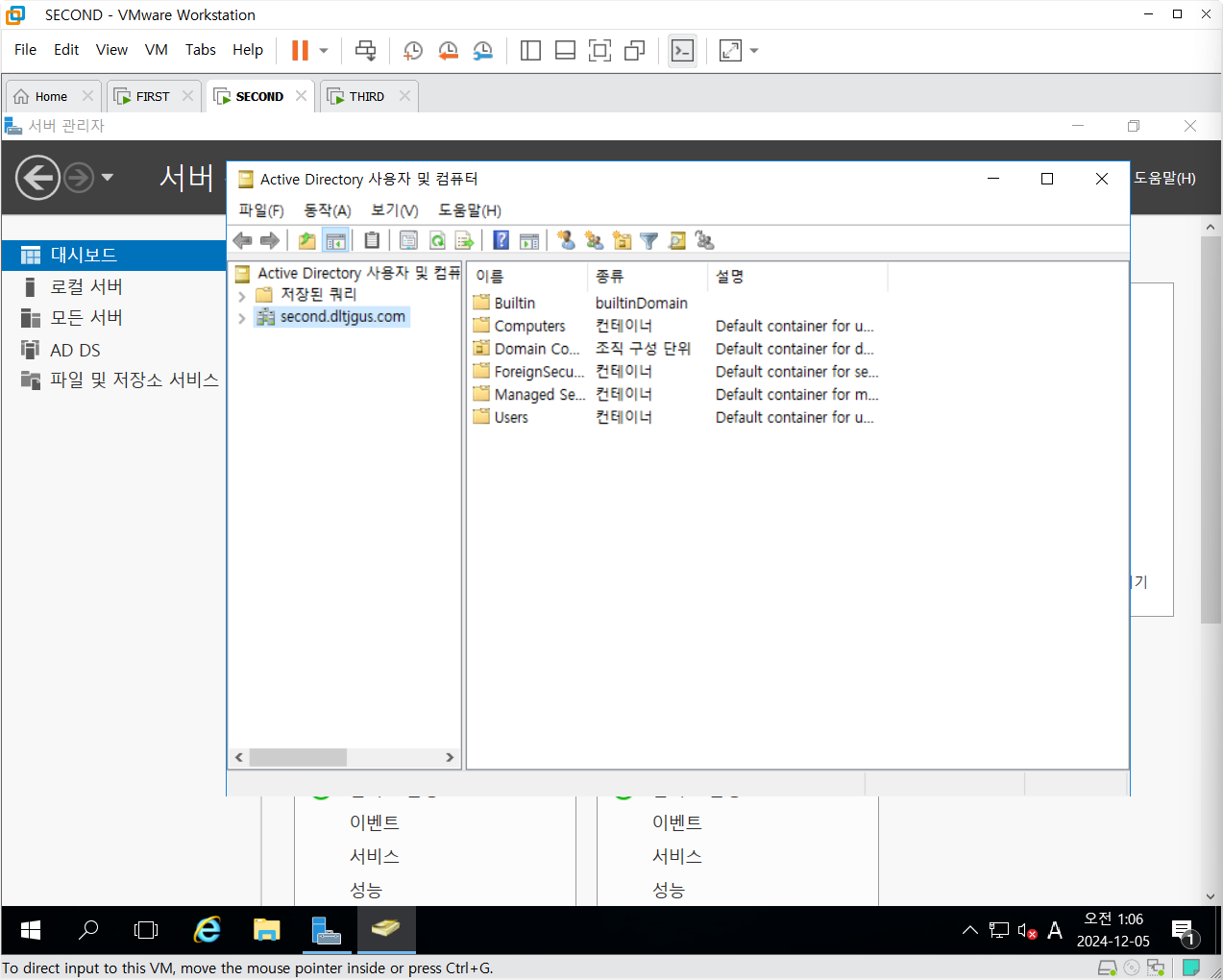Screen dimensions: 1223x980
Task: Click the VMware console view icon
Action: click(682, 50)
